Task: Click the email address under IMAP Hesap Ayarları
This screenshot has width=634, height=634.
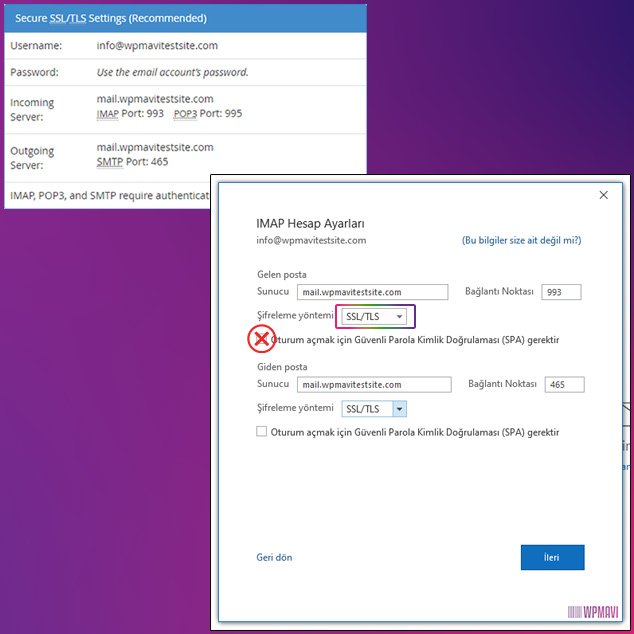Action: (x=311, y=240)
